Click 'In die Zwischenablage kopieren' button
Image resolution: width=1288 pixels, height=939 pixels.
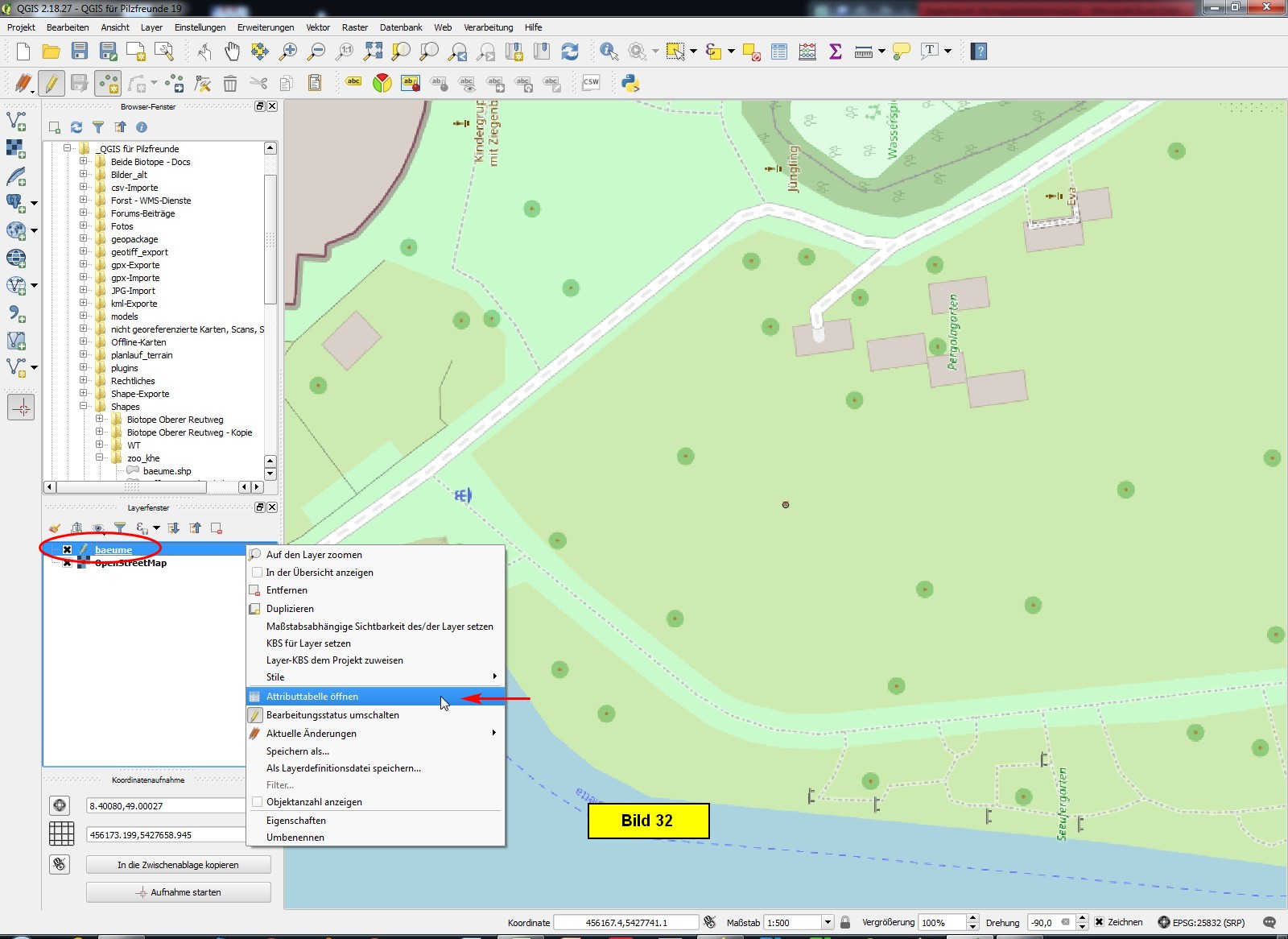[178, 865]
